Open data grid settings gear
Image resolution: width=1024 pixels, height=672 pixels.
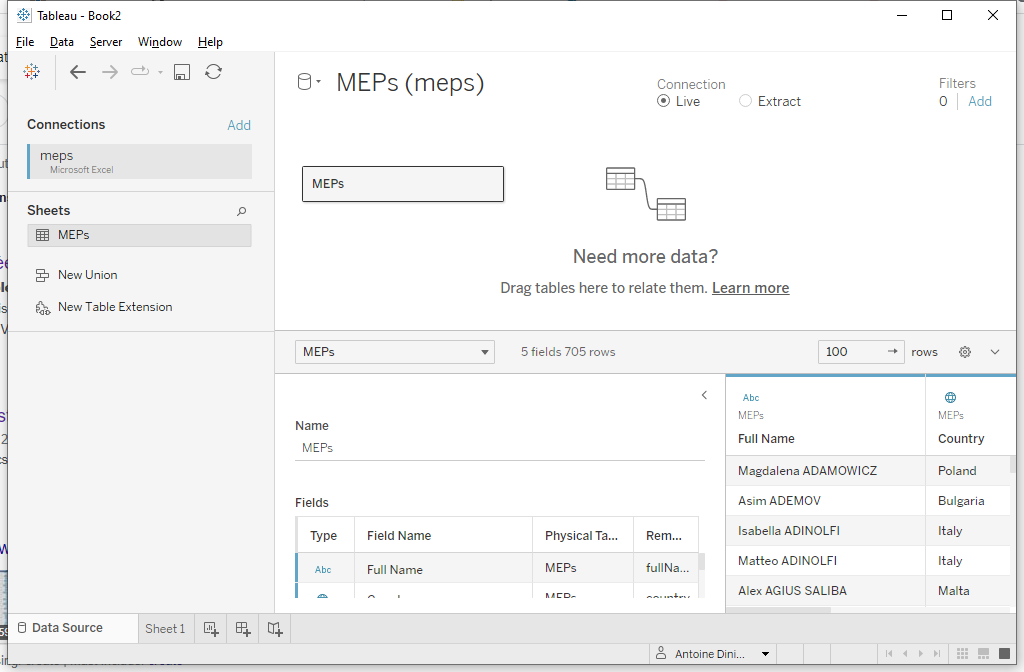965,352
